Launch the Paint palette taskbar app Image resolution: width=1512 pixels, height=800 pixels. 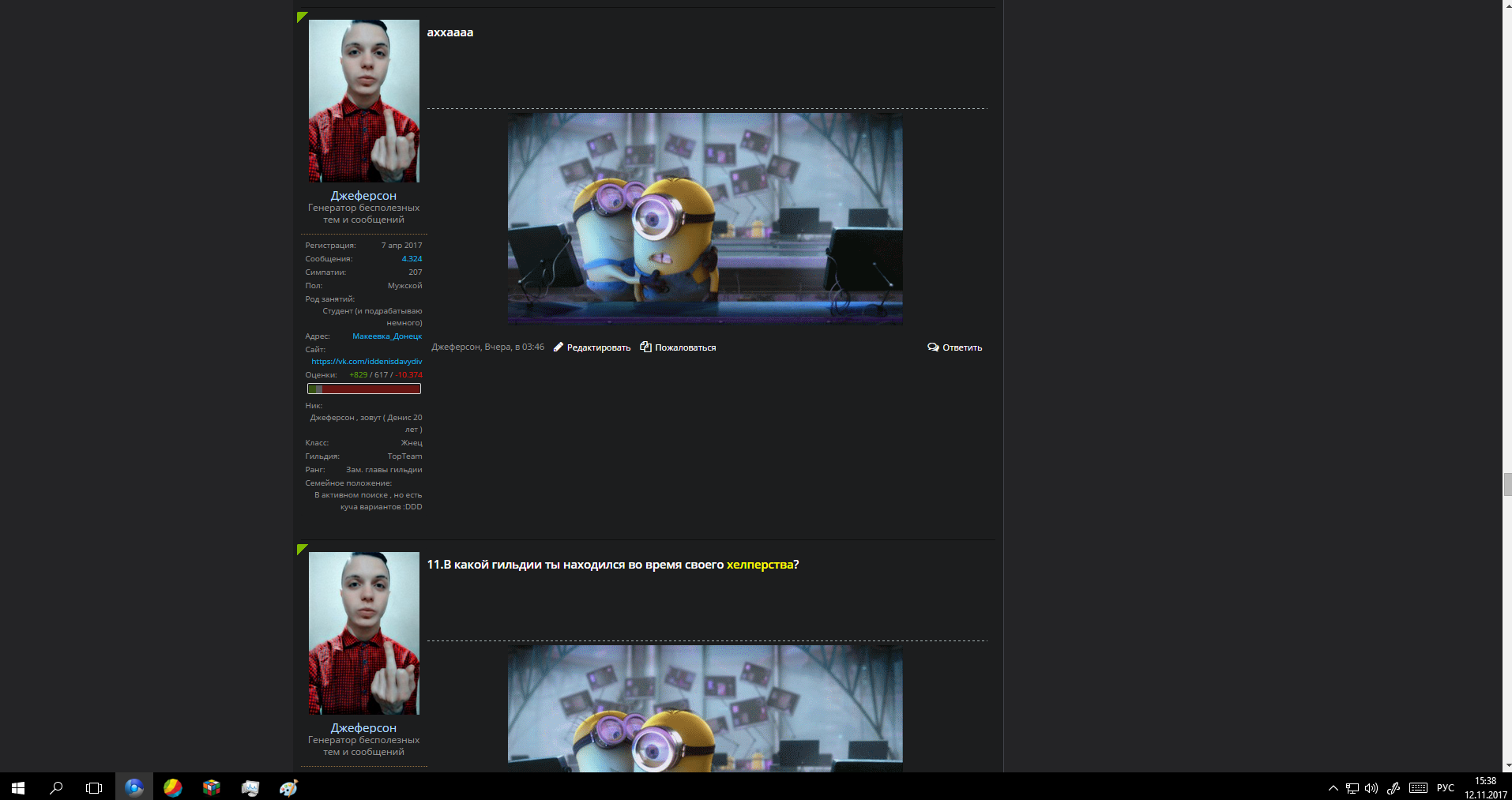pyautogui.click(x=288, y=787)
